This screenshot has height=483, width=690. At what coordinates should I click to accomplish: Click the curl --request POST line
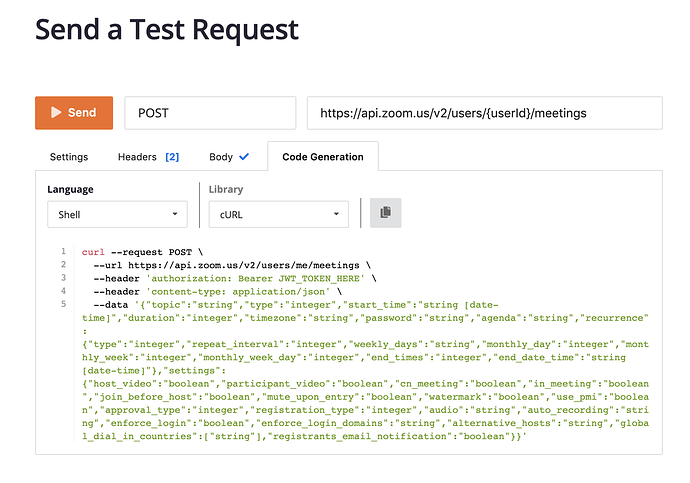point(141,252)
